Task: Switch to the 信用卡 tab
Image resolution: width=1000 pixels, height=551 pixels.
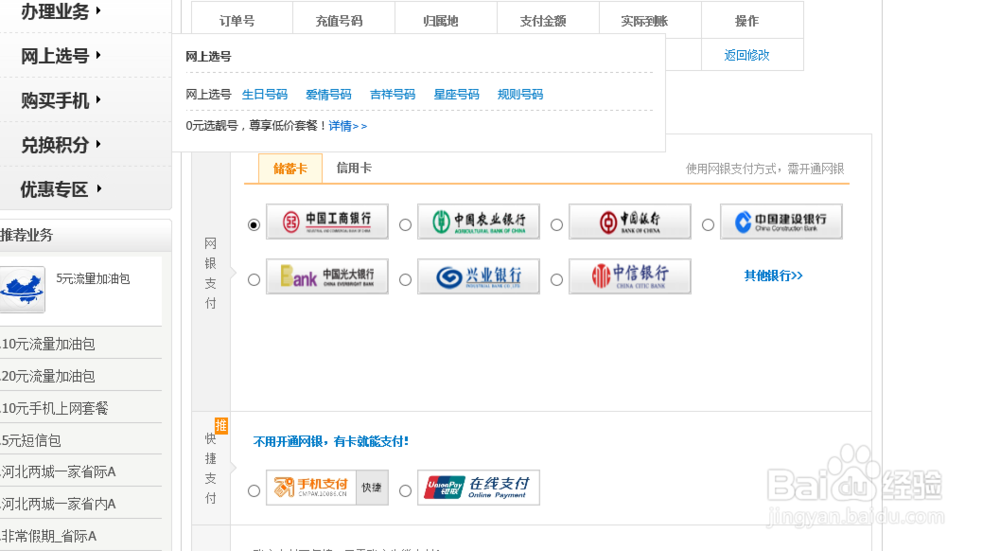Action: tap(354, 168)
